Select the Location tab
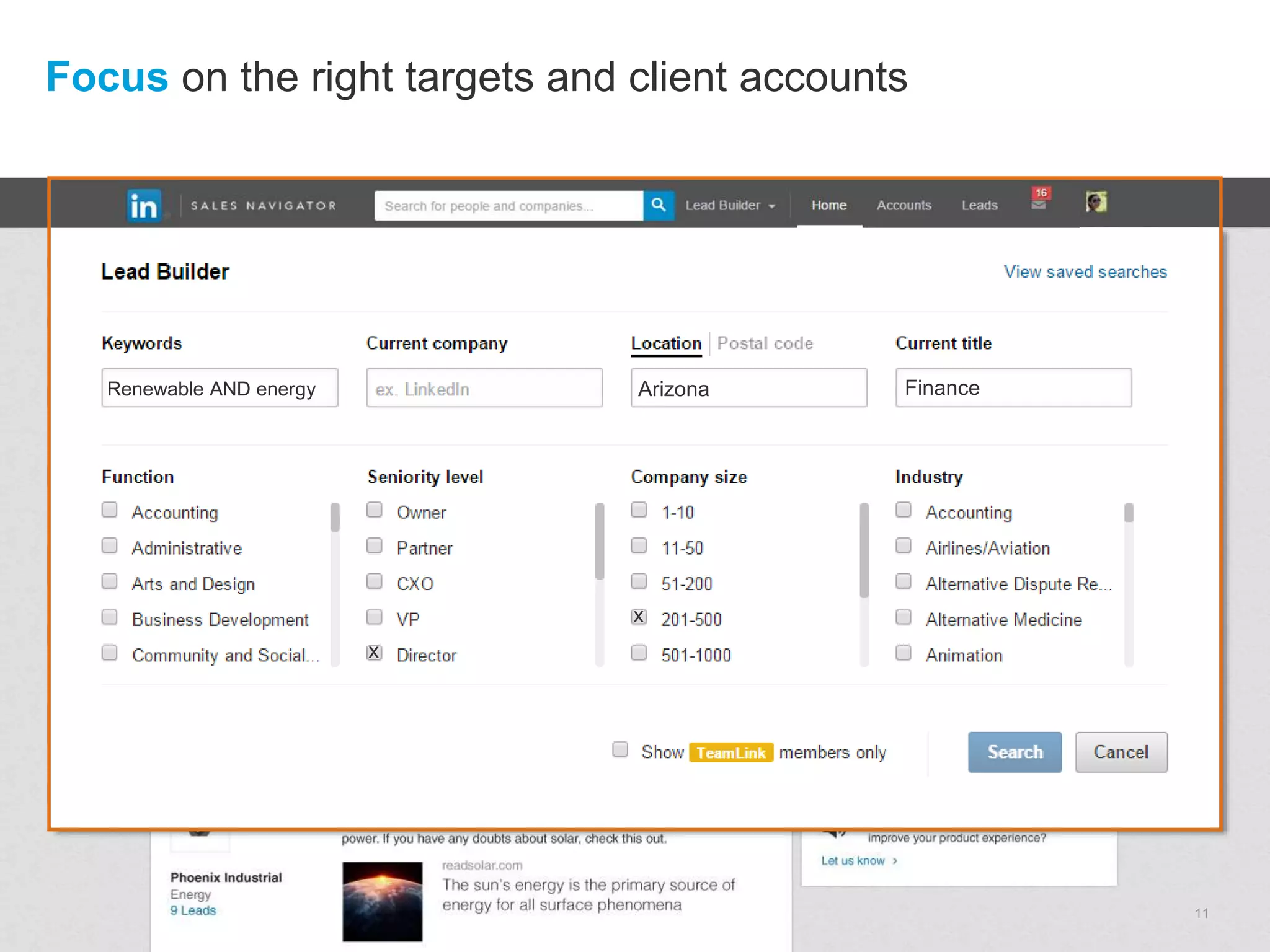 666,343
